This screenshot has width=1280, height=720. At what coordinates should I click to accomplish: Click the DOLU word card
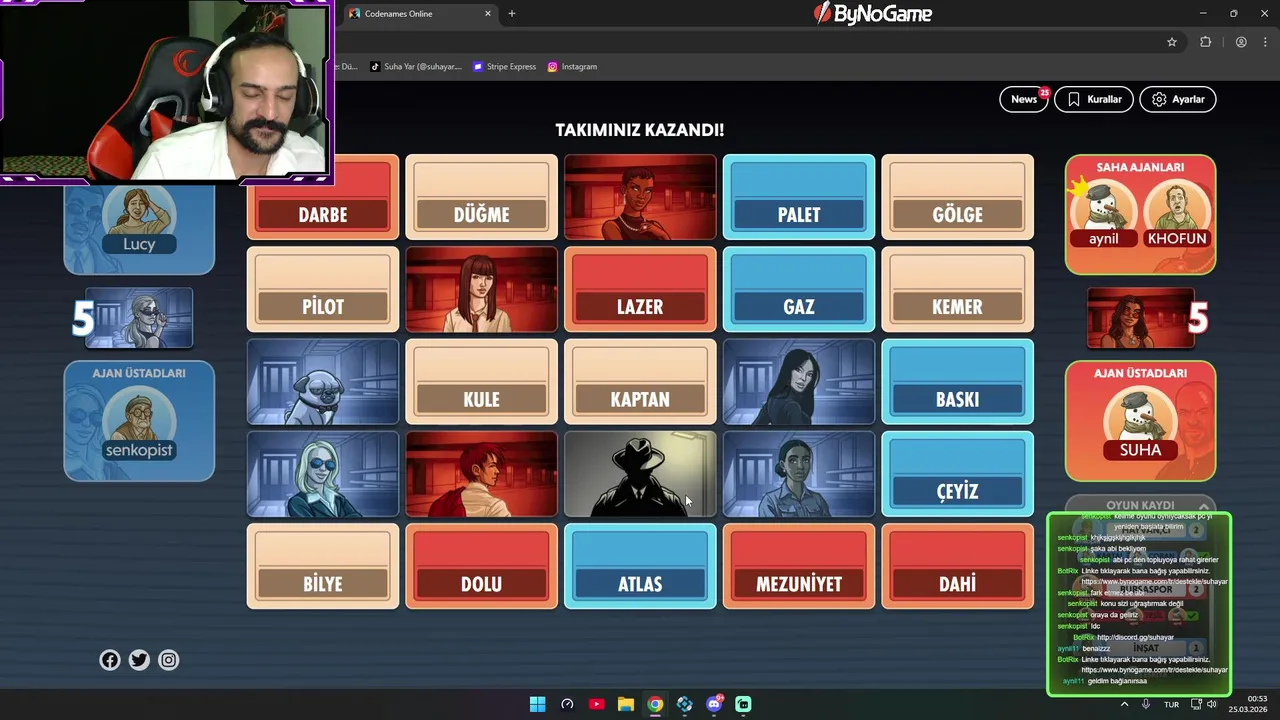coord(481,566)
